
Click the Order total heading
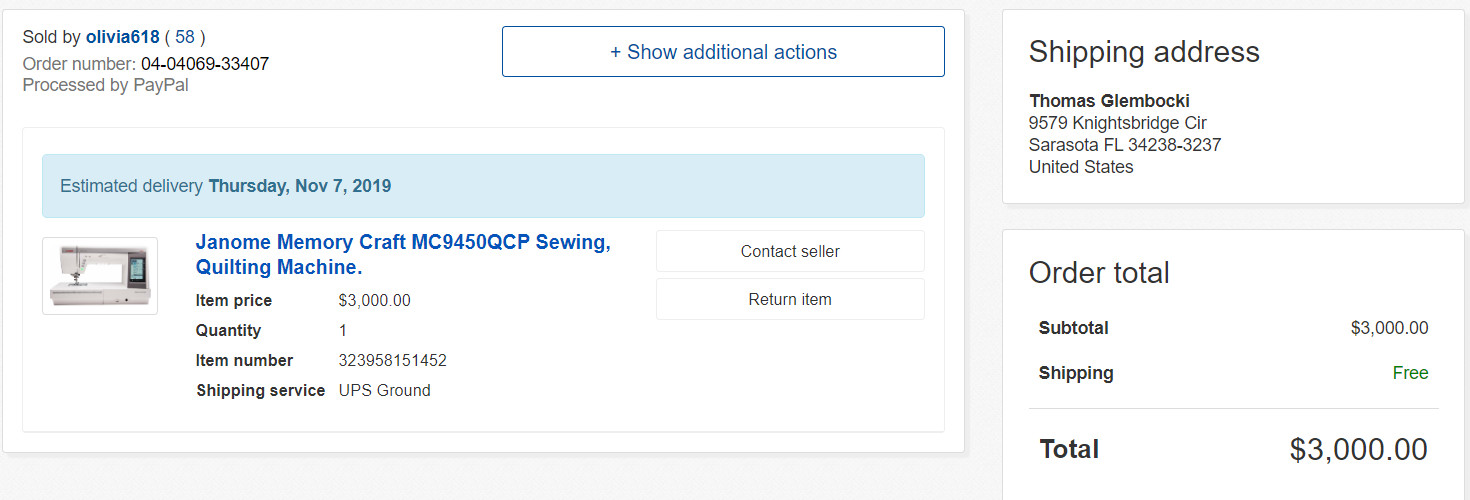click(x=1099, y=273)
